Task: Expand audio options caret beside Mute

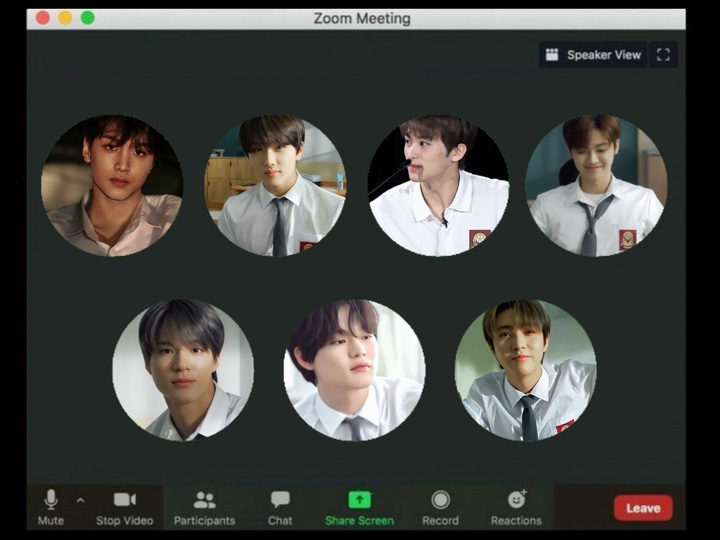Action: point(81,500)
